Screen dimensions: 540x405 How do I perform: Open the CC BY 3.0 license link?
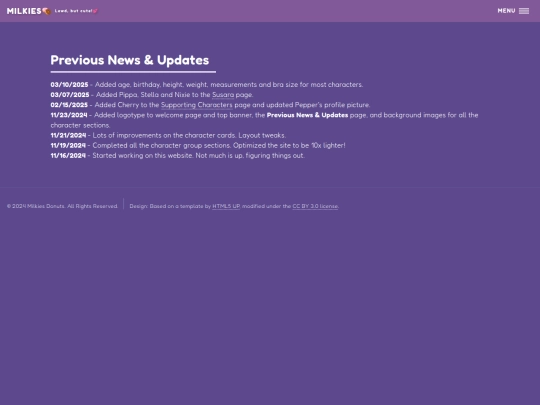click(315, 206)
